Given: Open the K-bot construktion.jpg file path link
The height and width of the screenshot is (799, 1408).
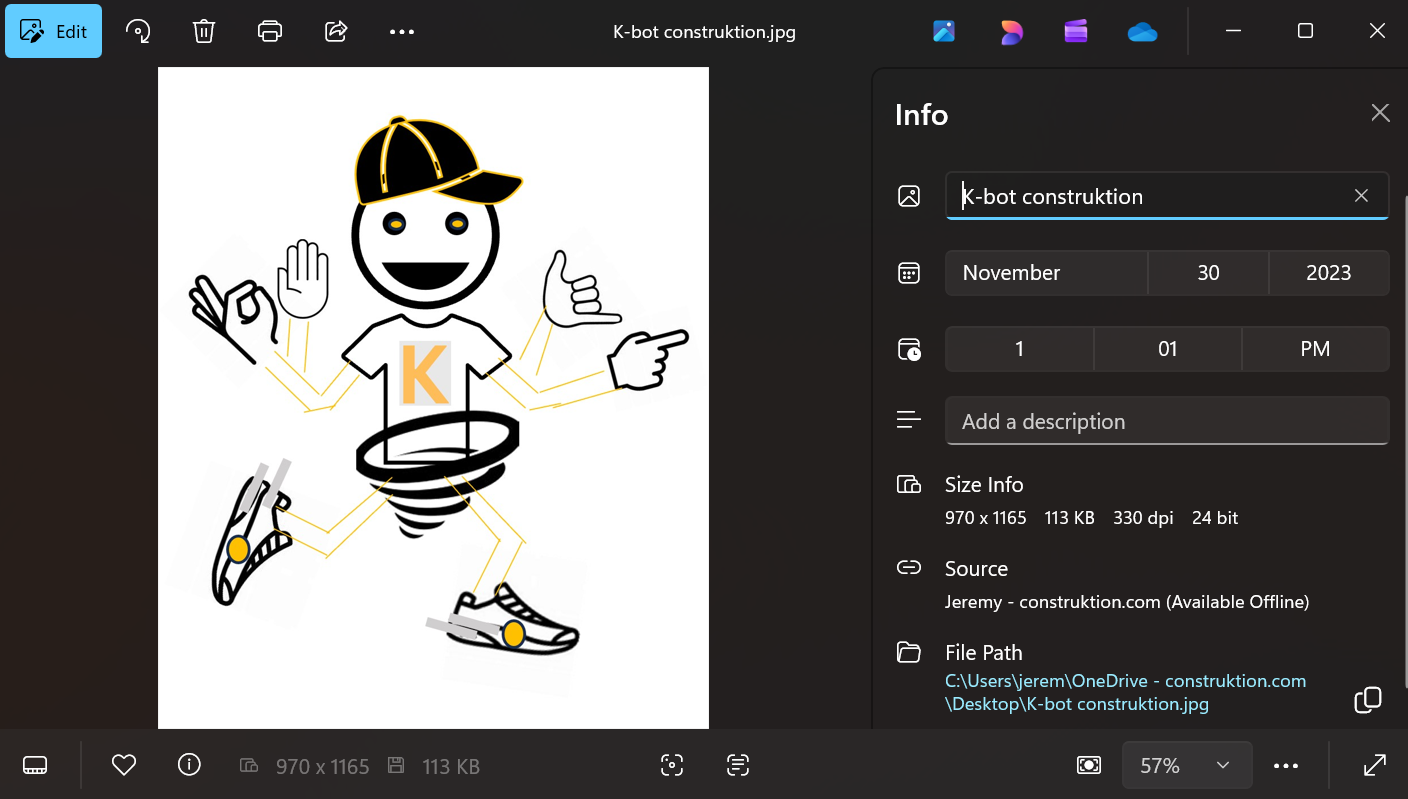Looking at the screenshot, I should pyautogui.click(x=1126, y=692).
